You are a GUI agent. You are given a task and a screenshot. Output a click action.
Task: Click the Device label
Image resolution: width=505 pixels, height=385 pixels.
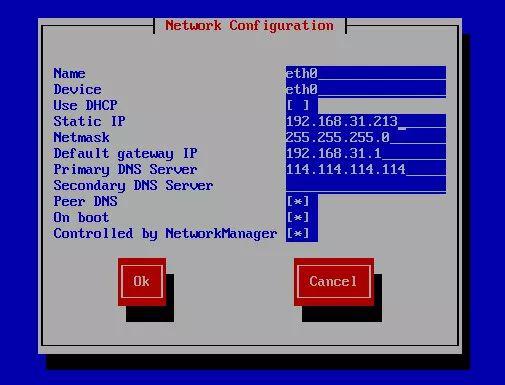[77, 89]
